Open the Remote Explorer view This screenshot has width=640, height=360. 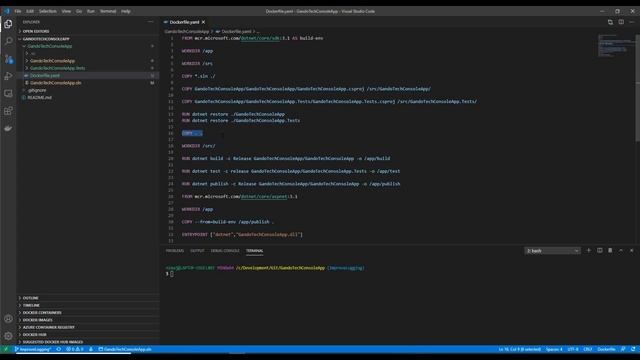point(8,93)
